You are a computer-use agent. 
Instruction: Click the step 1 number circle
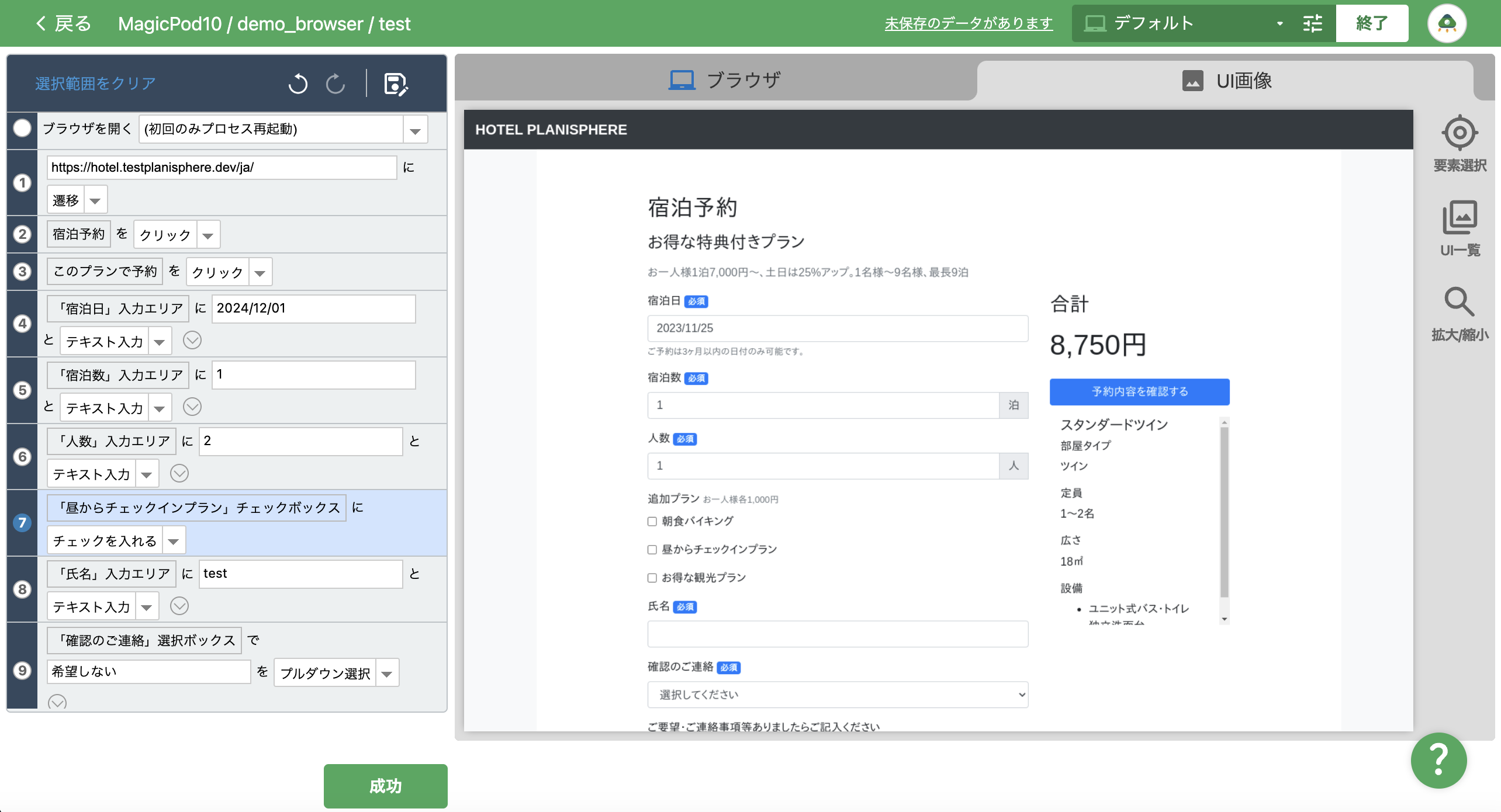[x=22, y=183]
